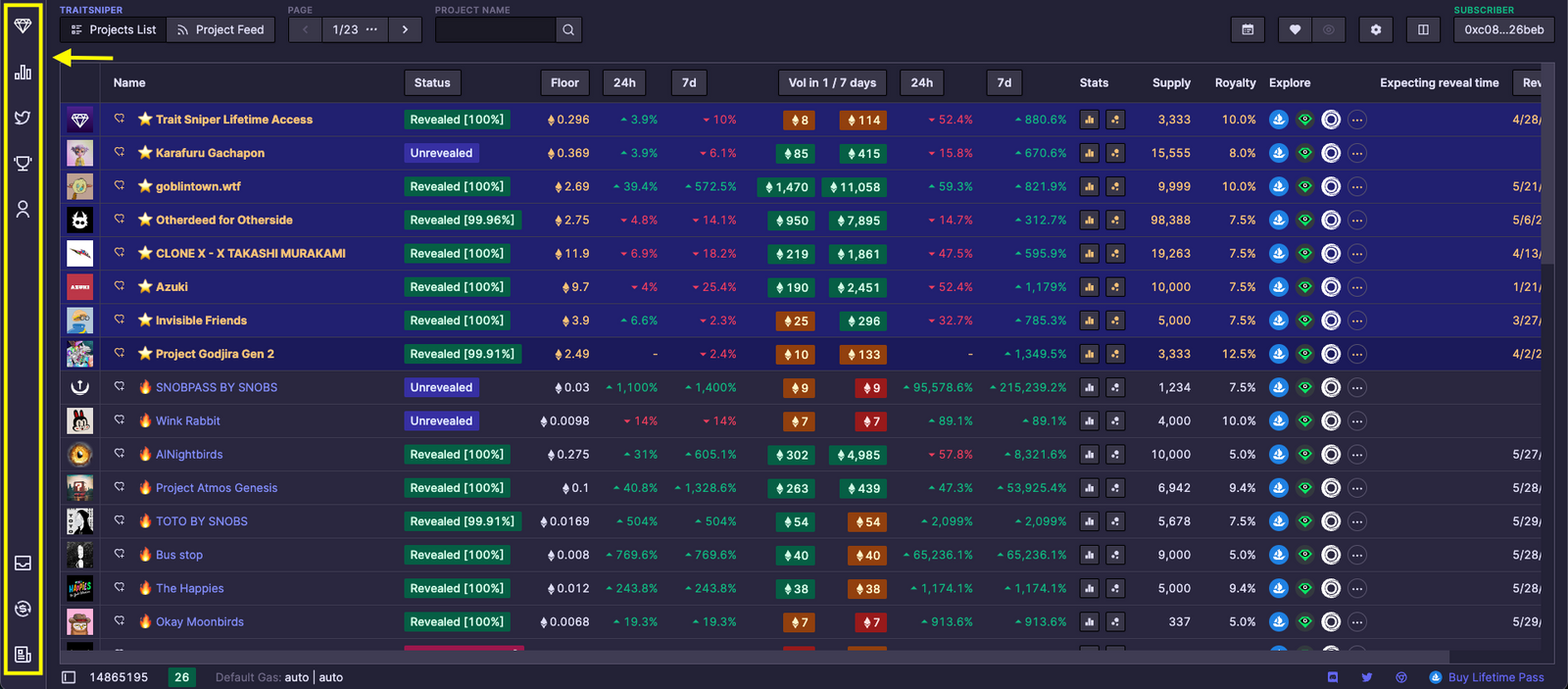The width and height of the screenshot is (1568, 689).
Task: Click the diamond icon in the left sidebar
Action: [x=23, y=25]
